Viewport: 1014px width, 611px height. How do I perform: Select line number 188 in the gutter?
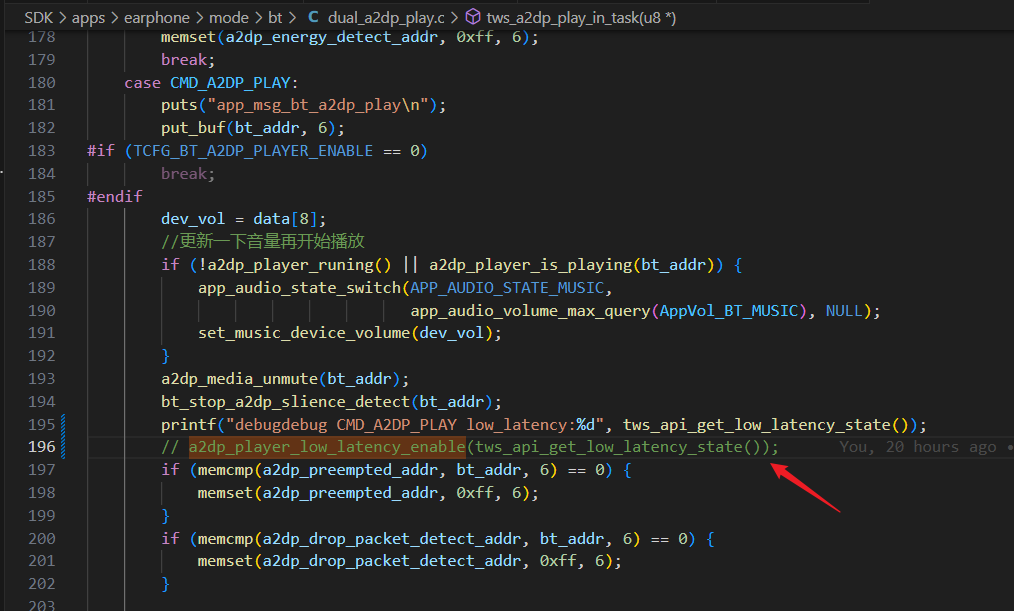tap(41, 264)
